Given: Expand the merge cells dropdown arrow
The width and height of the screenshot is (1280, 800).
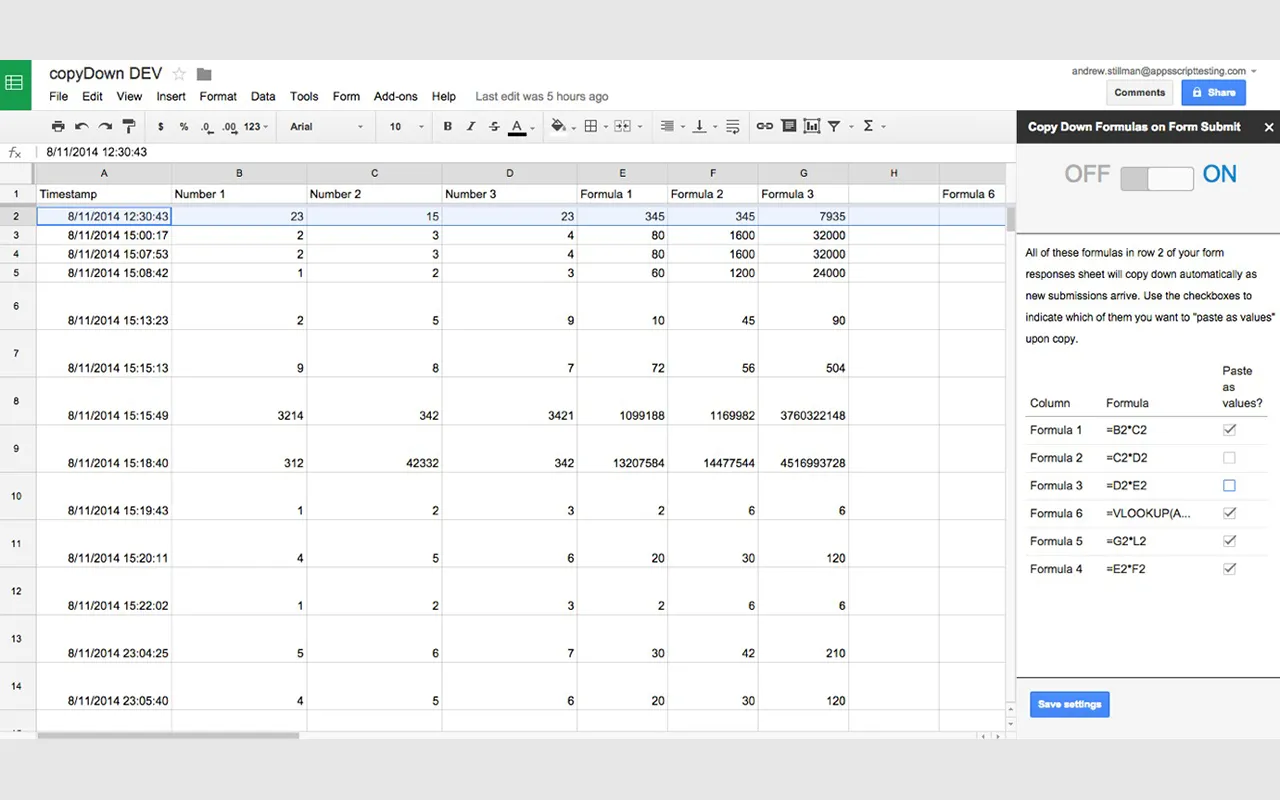Looking at the screenshot, I should (x=638, y=127).
